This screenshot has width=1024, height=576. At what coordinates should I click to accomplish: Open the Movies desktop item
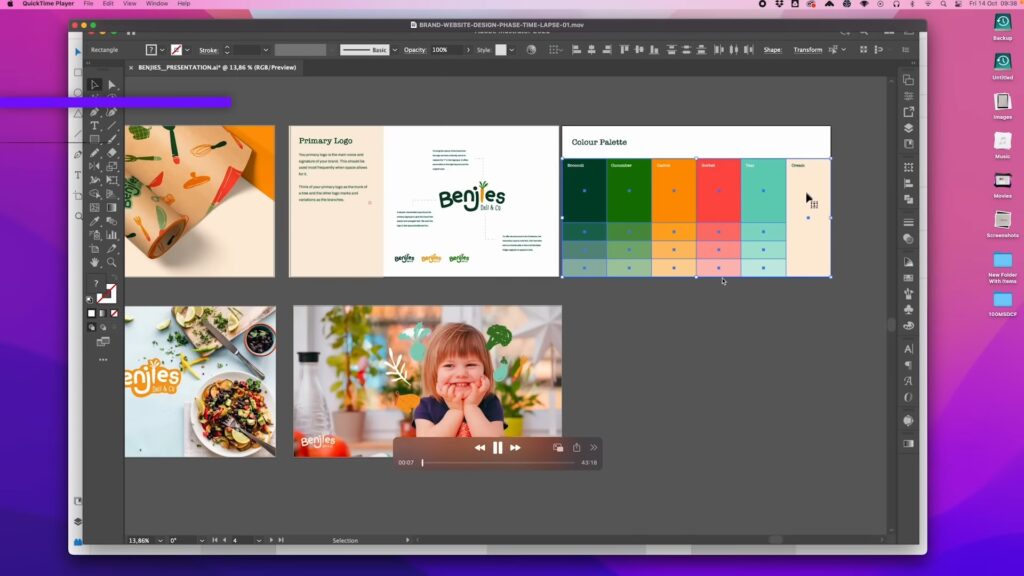[x=1002, y=185]
